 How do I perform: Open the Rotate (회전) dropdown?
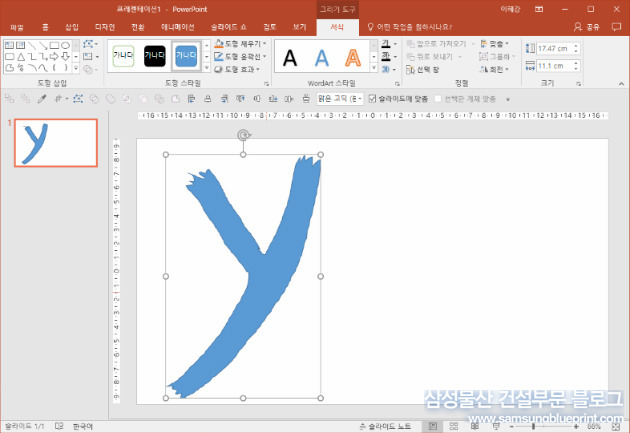coord(495,69)
